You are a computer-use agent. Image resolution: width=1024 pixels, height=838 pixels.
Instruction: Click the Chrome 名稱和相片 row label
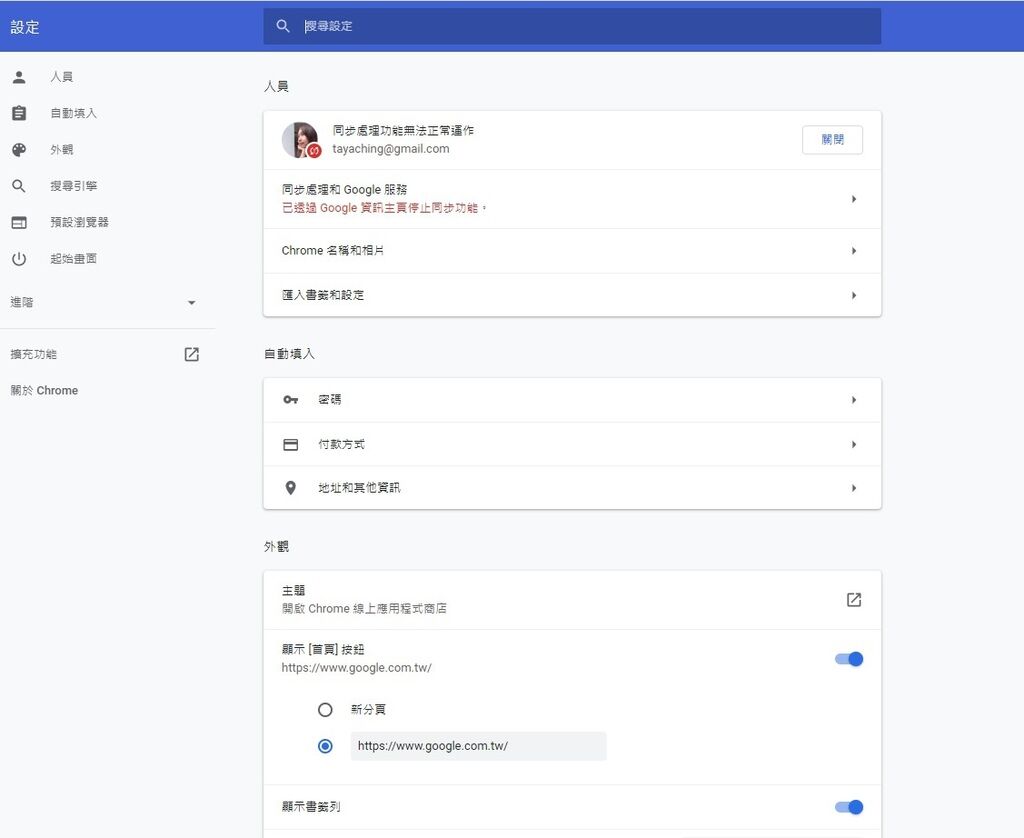click(x=332, y=251)
